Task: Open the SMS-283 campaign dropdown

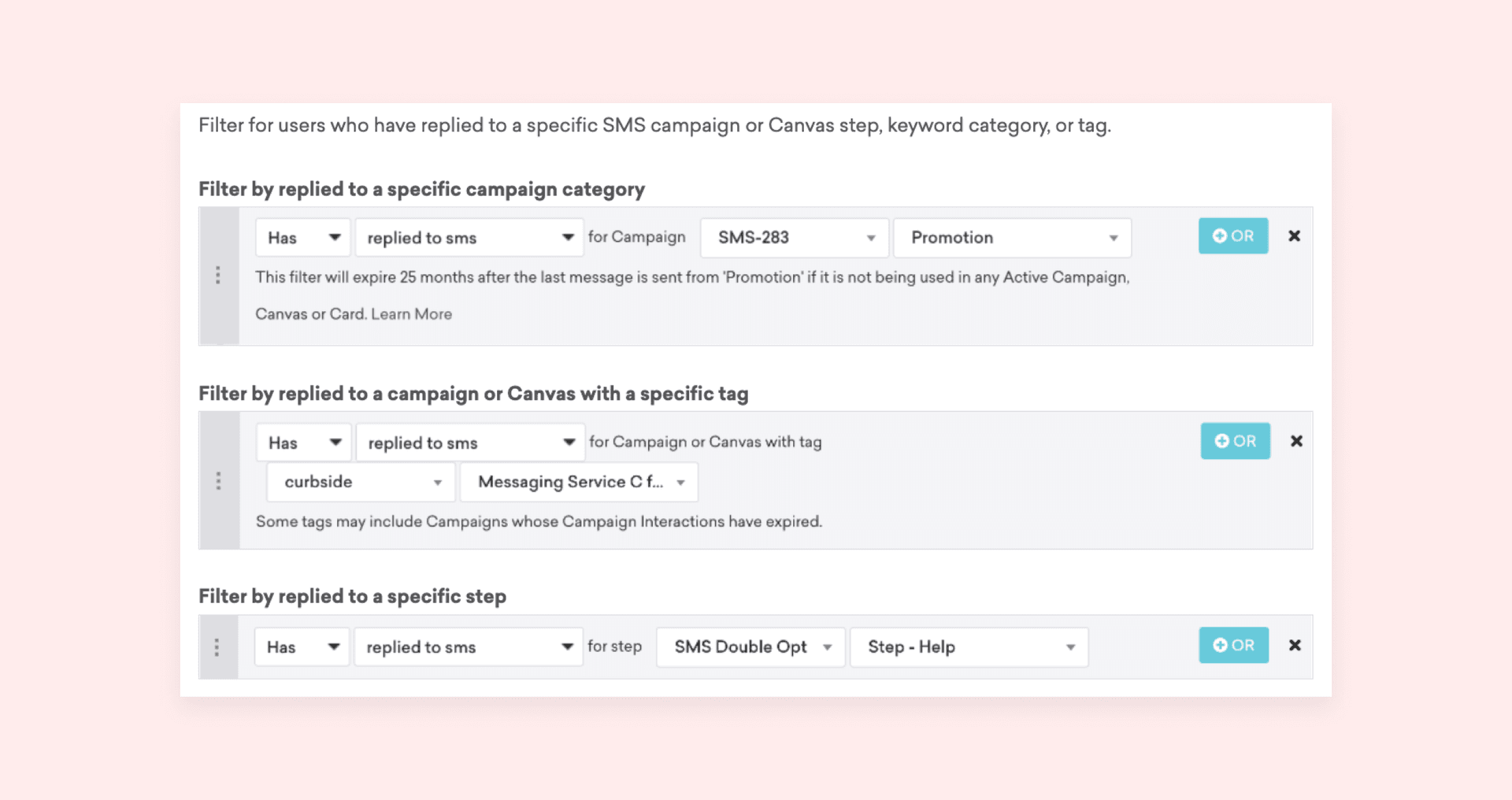Action: tap(794, 238)
